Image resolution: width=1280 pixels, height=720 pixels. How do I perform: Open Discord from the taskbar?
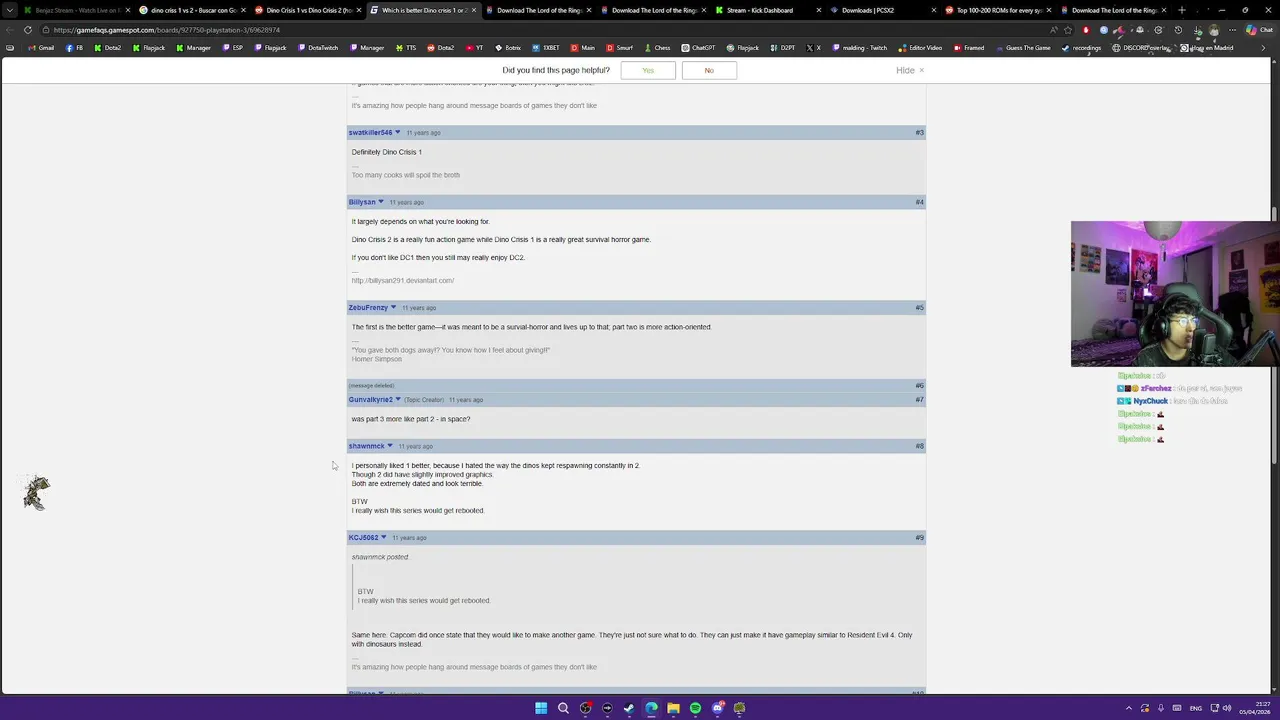click(717, 708)
